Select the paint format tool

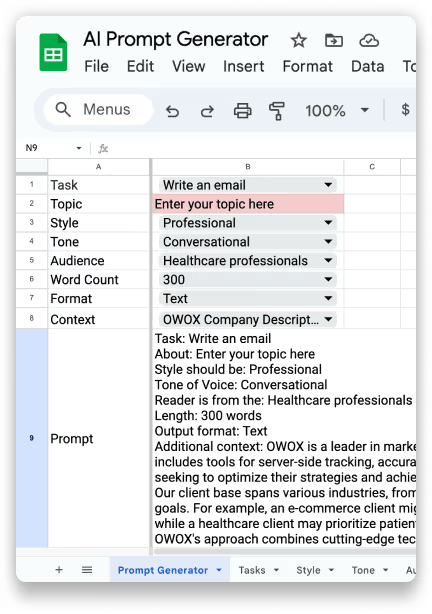tap(277, 111)
